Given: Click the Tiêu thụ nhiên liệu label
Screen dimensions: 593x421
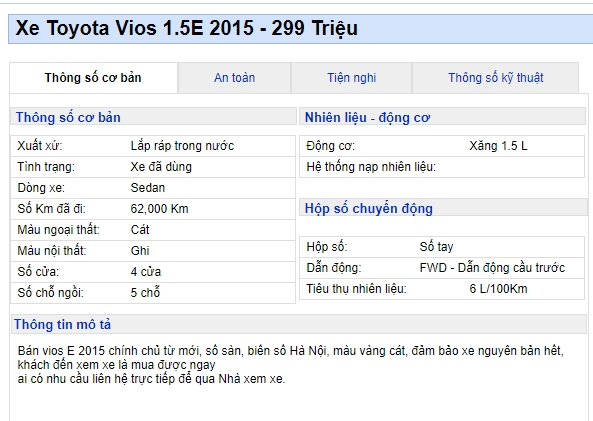Looking at the screenshot, I should click(356, 289).
